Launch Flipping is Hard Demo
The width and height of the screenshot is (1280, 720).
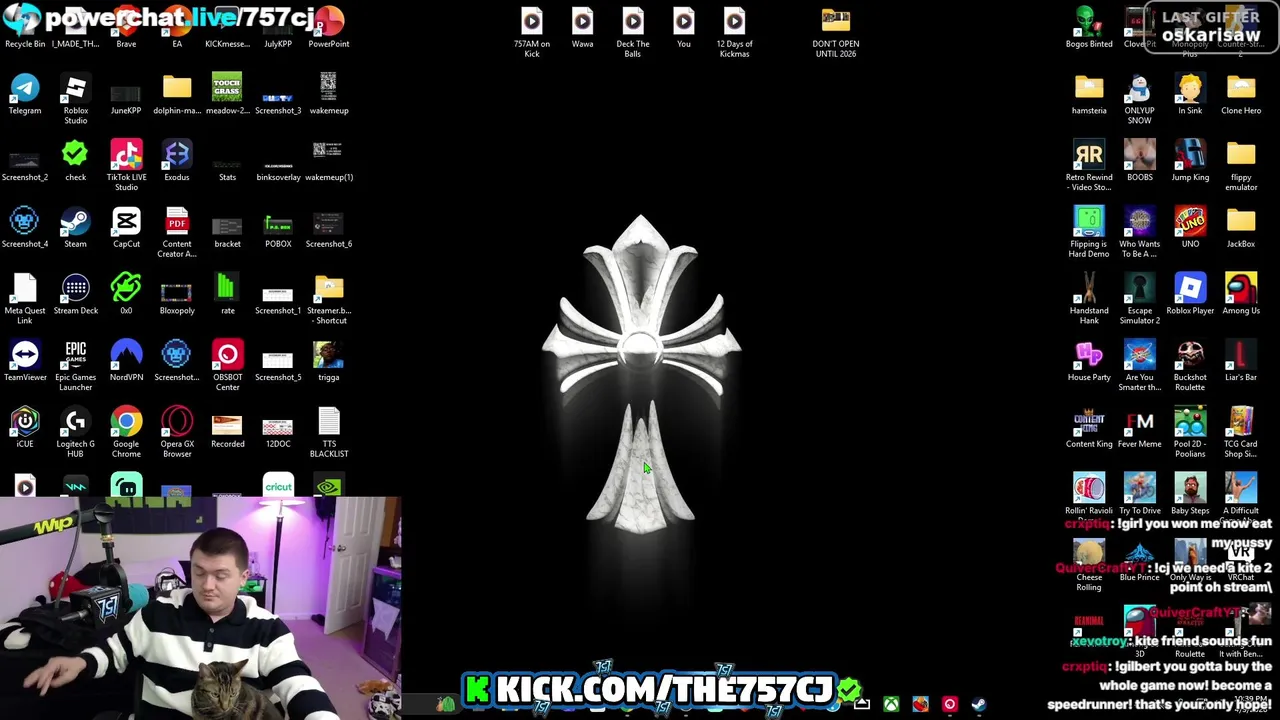click(x=1089, y=232)
